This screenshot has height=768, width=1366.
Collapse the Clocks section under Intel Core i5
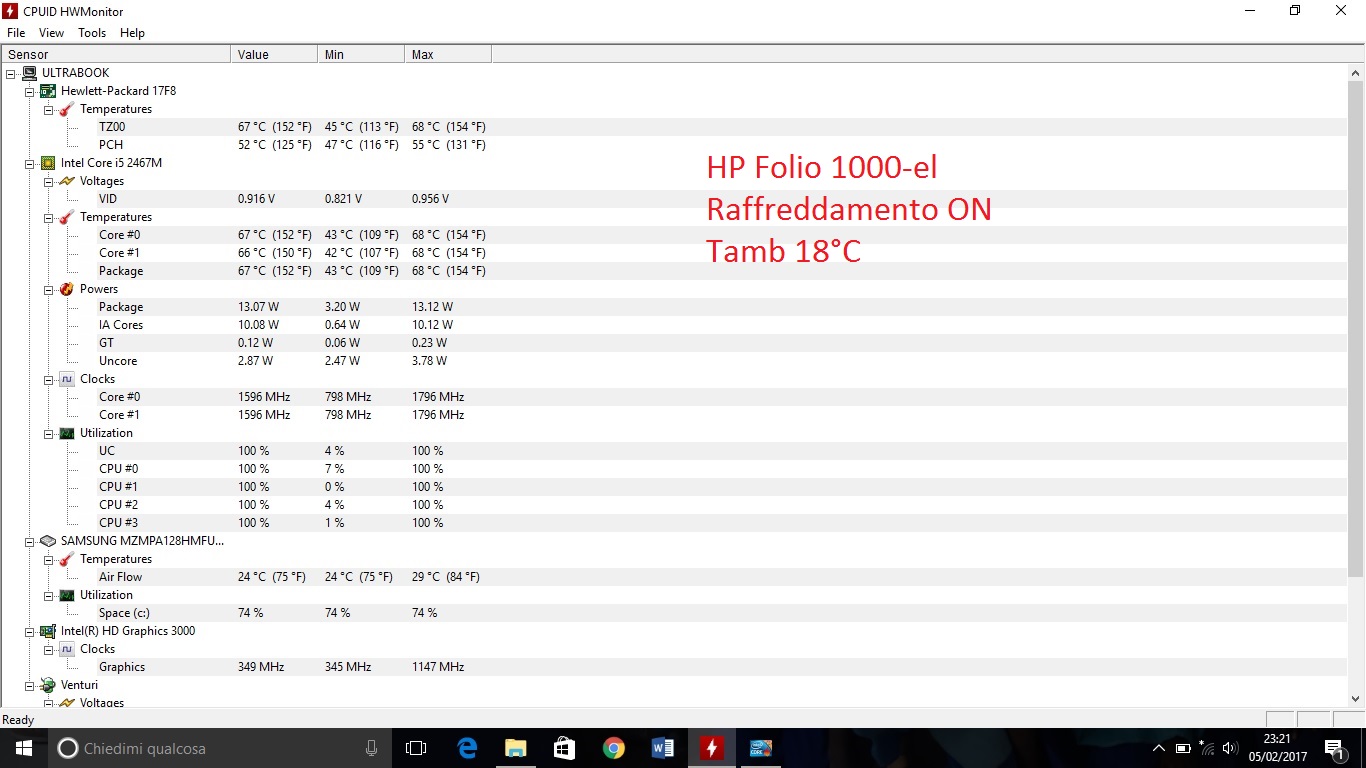point(49,379)
